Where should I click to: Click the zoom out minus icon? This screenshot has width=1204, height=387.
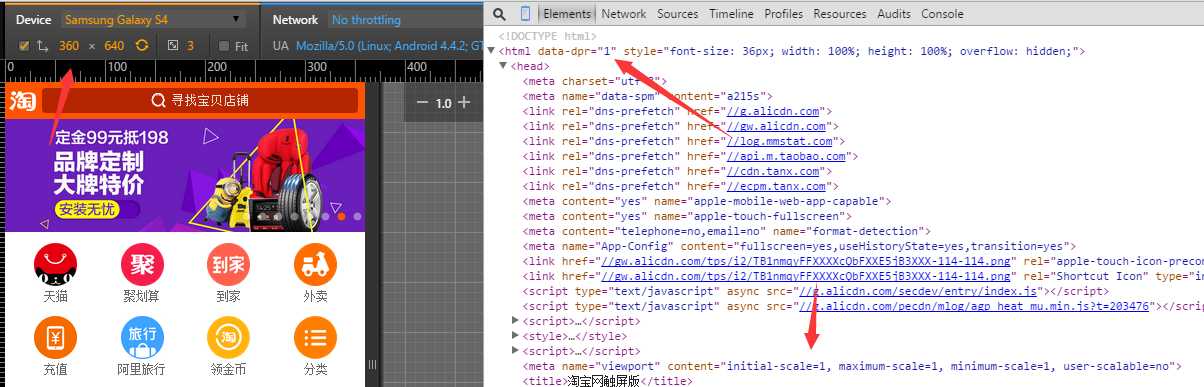tap(422, 103)
